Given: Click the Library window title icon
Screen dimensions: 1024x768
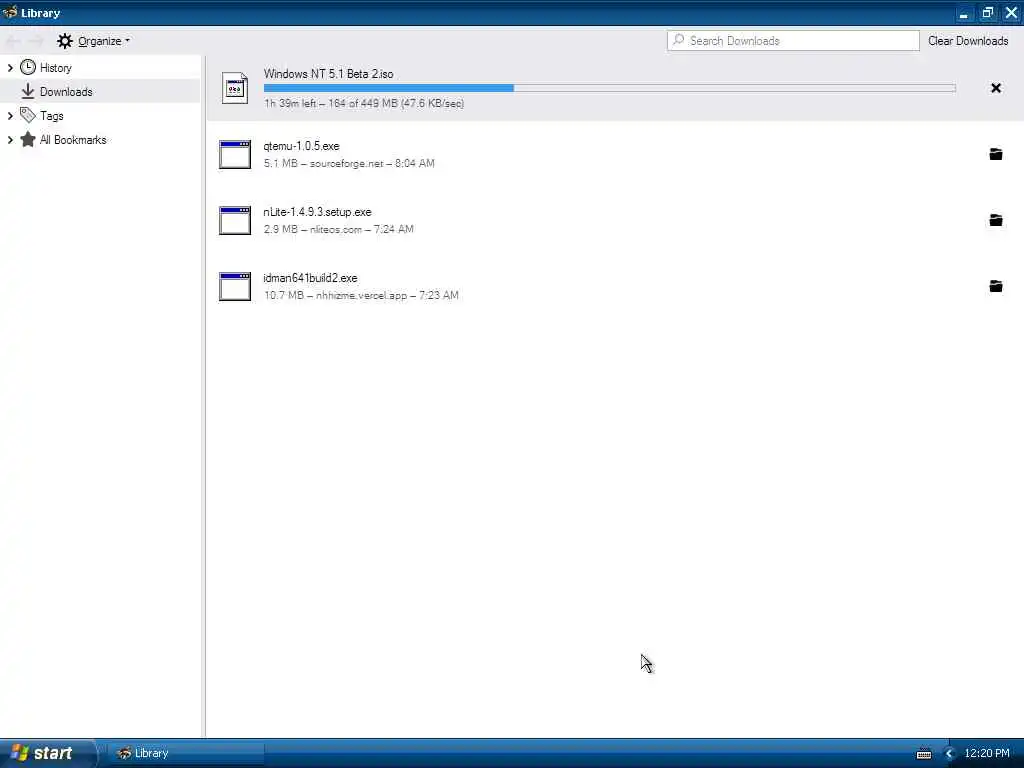Looking at the screenshot, I should (10, 12).
